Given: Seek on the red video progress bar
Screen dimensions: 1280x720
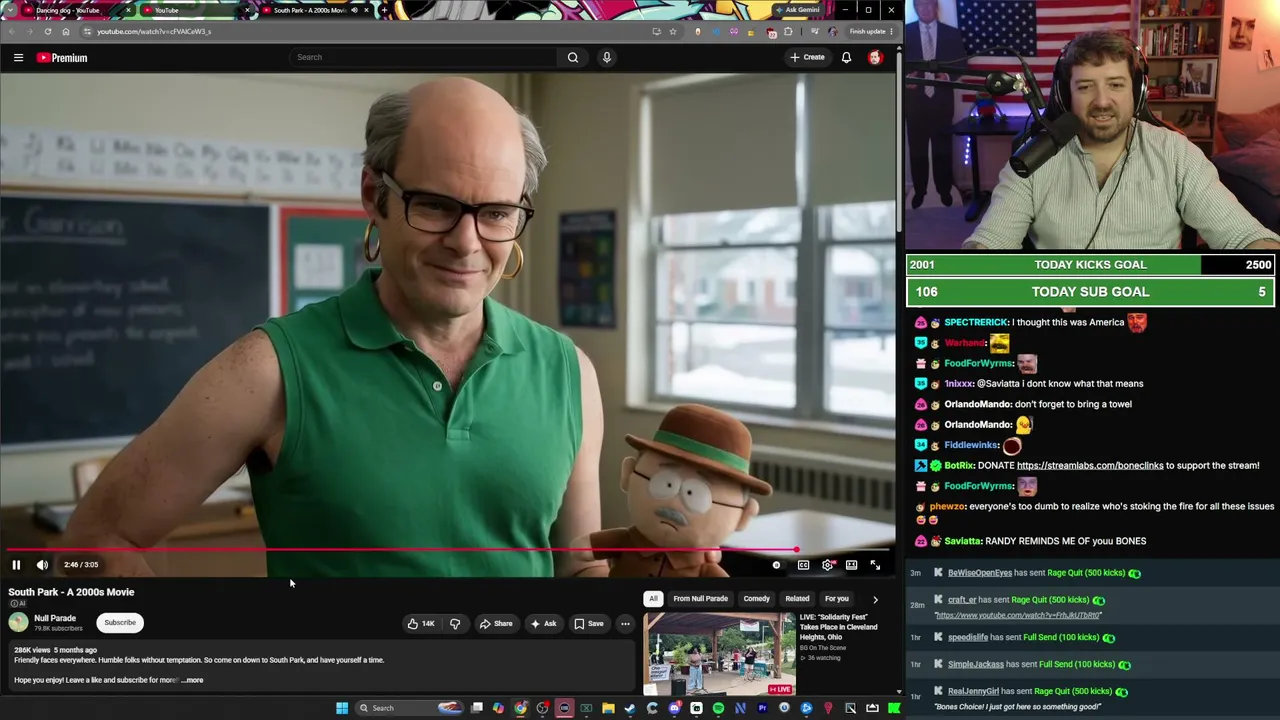Looking at the screenshot, I should (448, 549).
